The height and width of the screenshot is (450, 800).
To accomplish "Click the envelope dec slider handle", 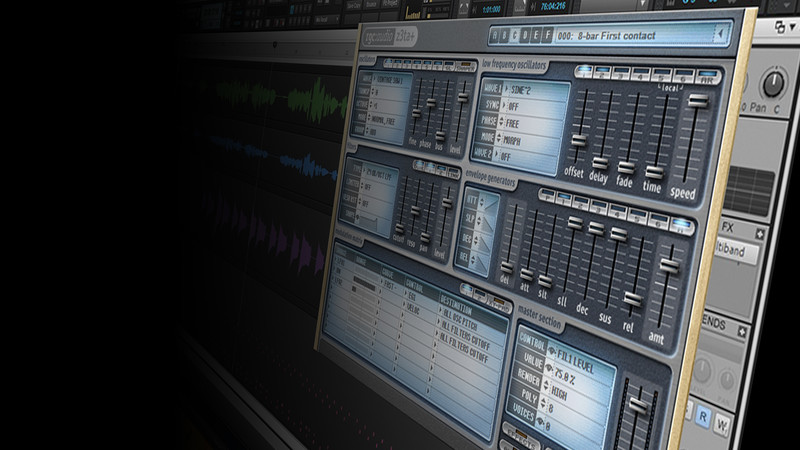I will point(596,228).
